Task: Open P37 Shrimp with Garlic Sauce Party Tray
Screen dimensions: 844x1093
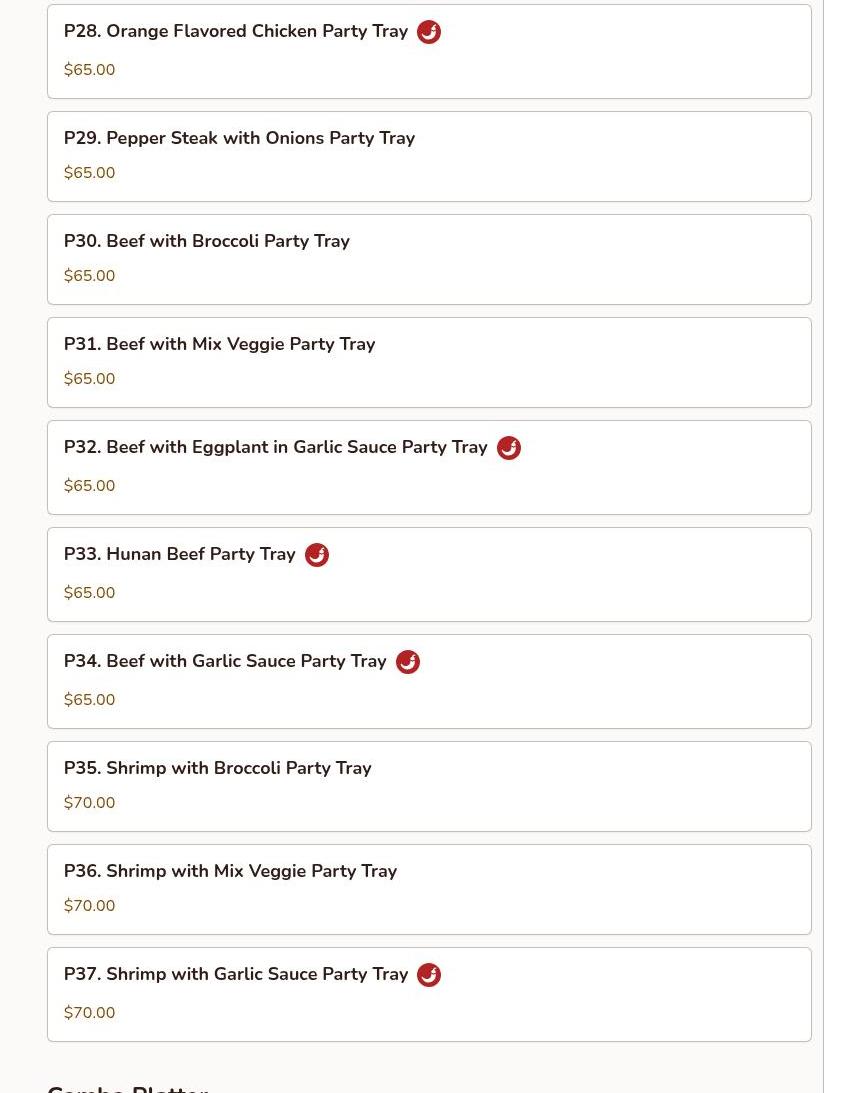Action: pyautogui.click(x=429, y=995)
